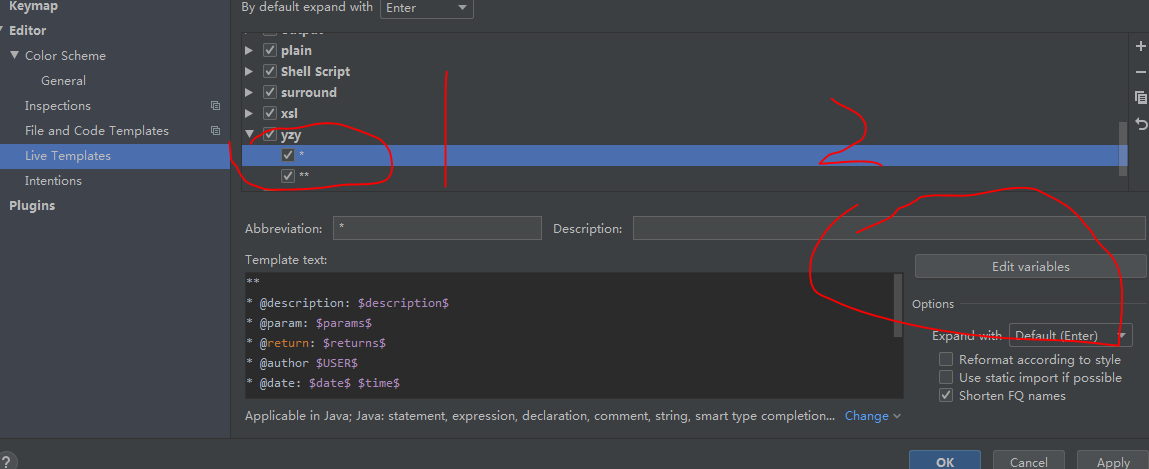Open General under Color Scheme

point(63,81)
